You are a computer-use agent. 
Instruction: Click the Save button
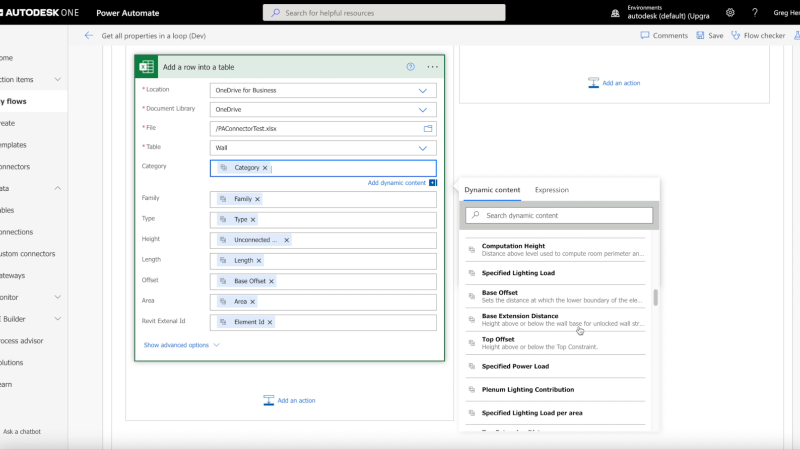coord(710,35)
